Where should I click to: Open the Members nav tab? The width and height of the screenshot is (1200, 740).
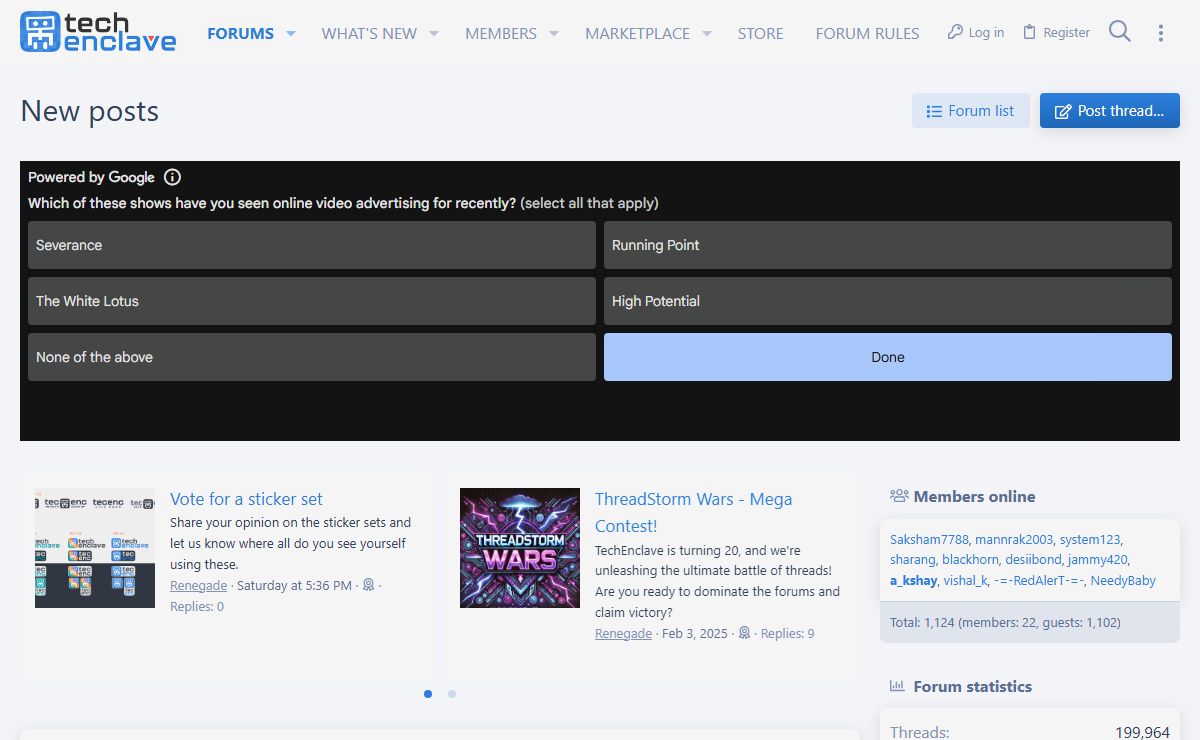pos(501,33)
